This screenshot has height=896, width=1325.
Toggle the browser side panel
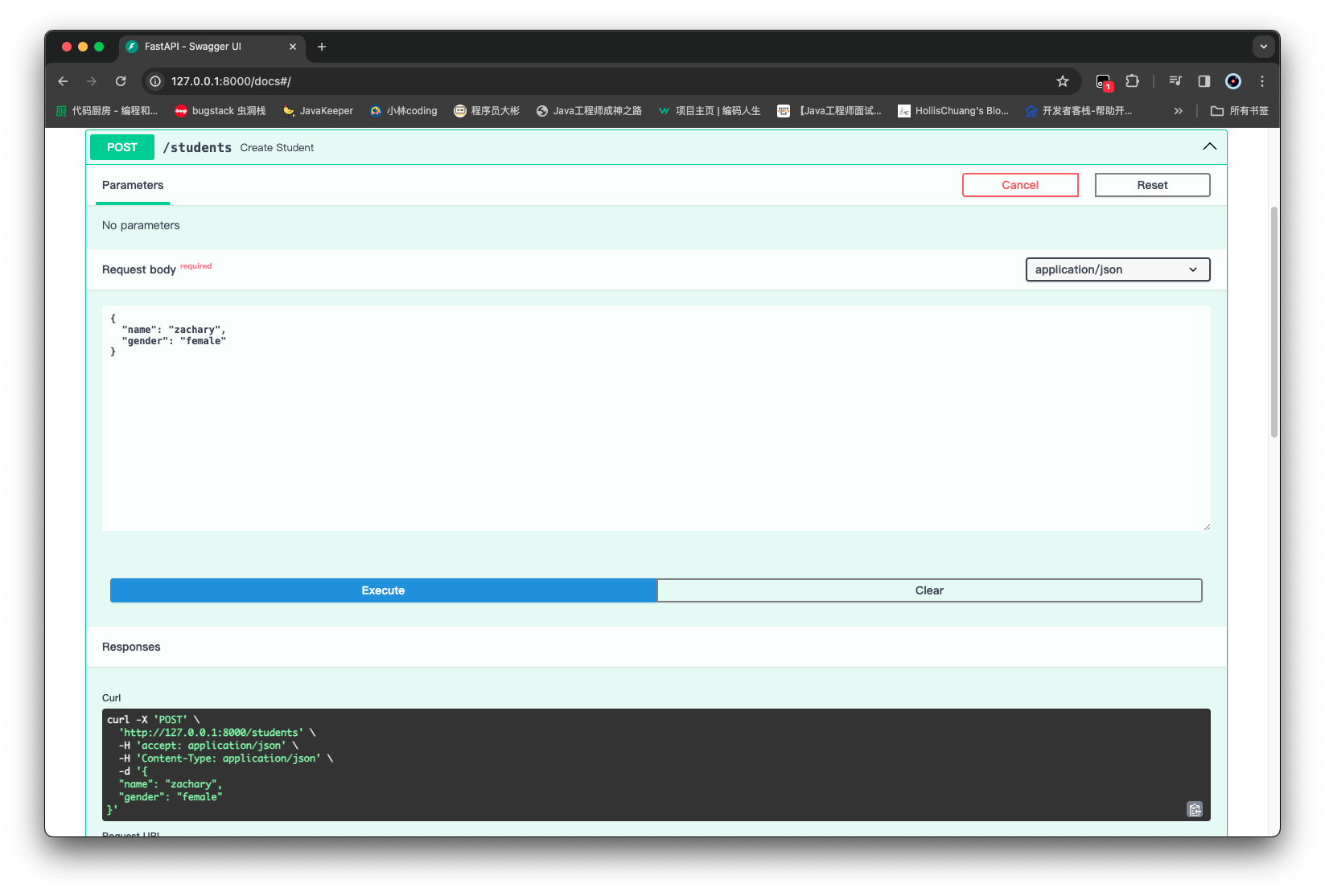pos(1204,81)
